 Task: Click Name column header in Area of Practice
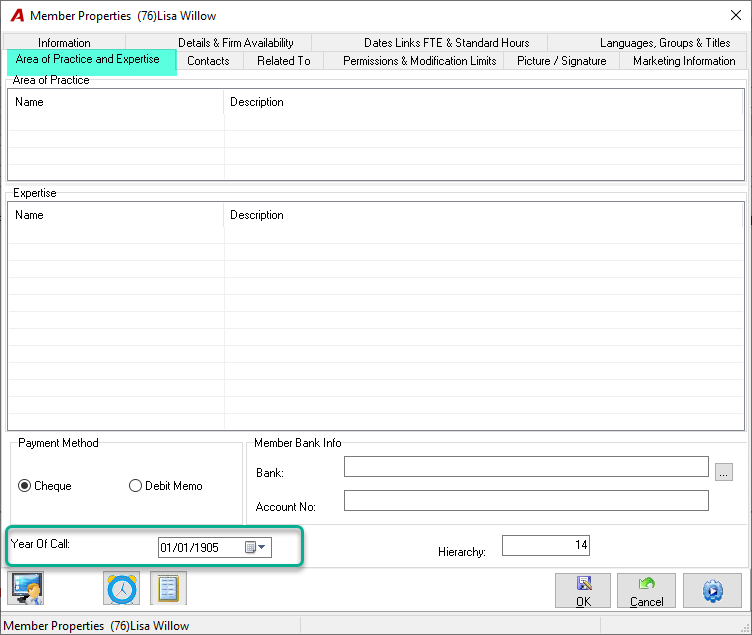click(116, 102)
